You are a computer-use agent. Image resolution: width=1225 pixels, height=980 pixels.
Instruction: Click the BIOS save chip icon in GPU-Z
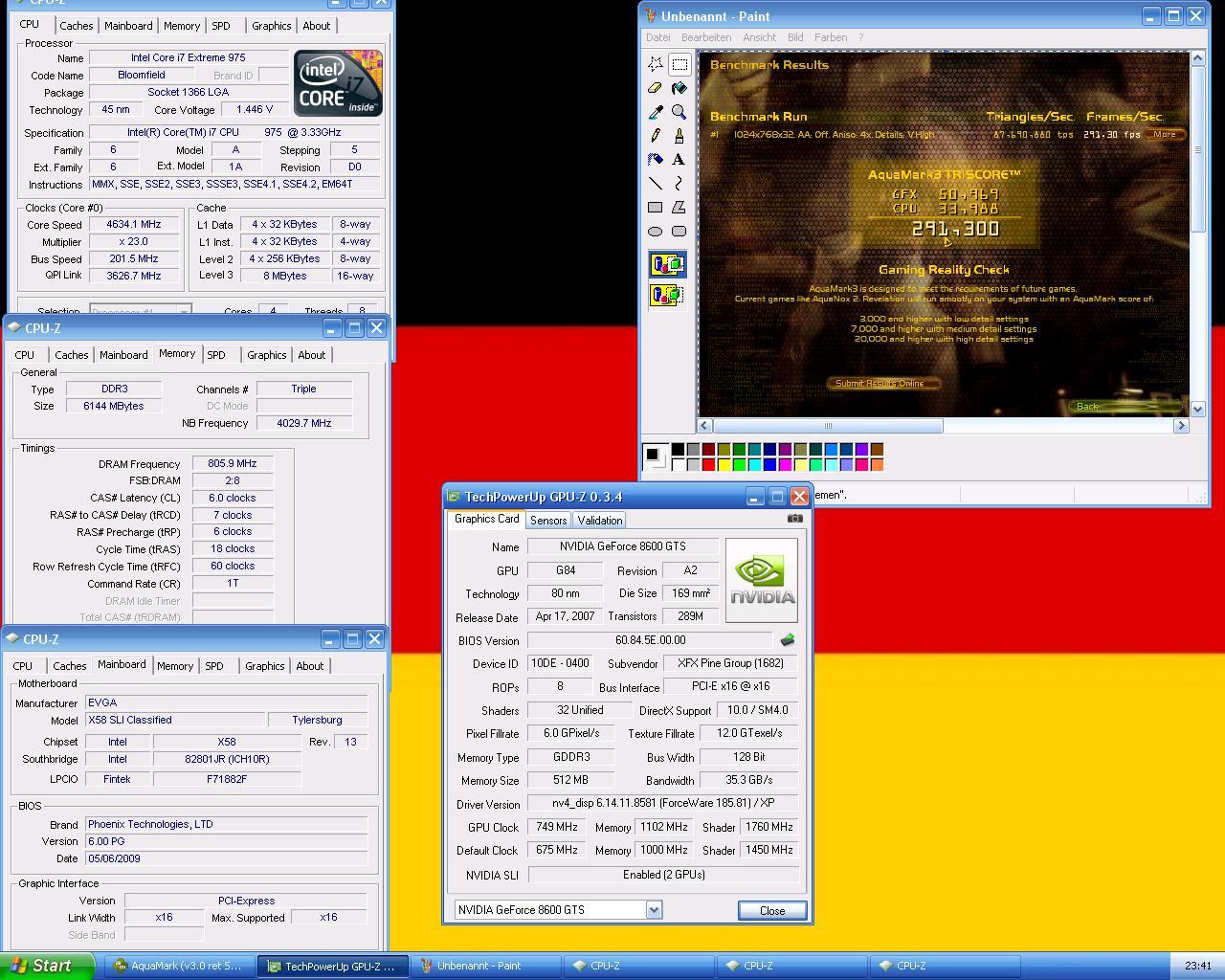click(x=788, y=640)
